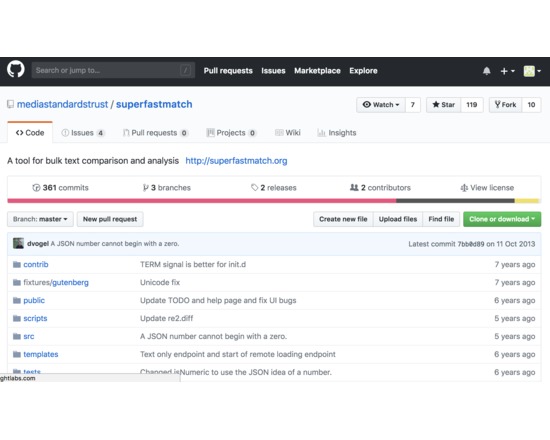Open the user avatar menu
Viewport: 550px width, 440px height.
point(532,71)
